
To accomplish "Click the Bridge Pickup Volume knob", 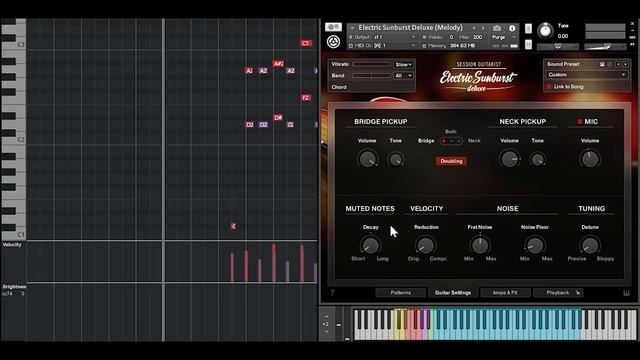I will (367, 159).
